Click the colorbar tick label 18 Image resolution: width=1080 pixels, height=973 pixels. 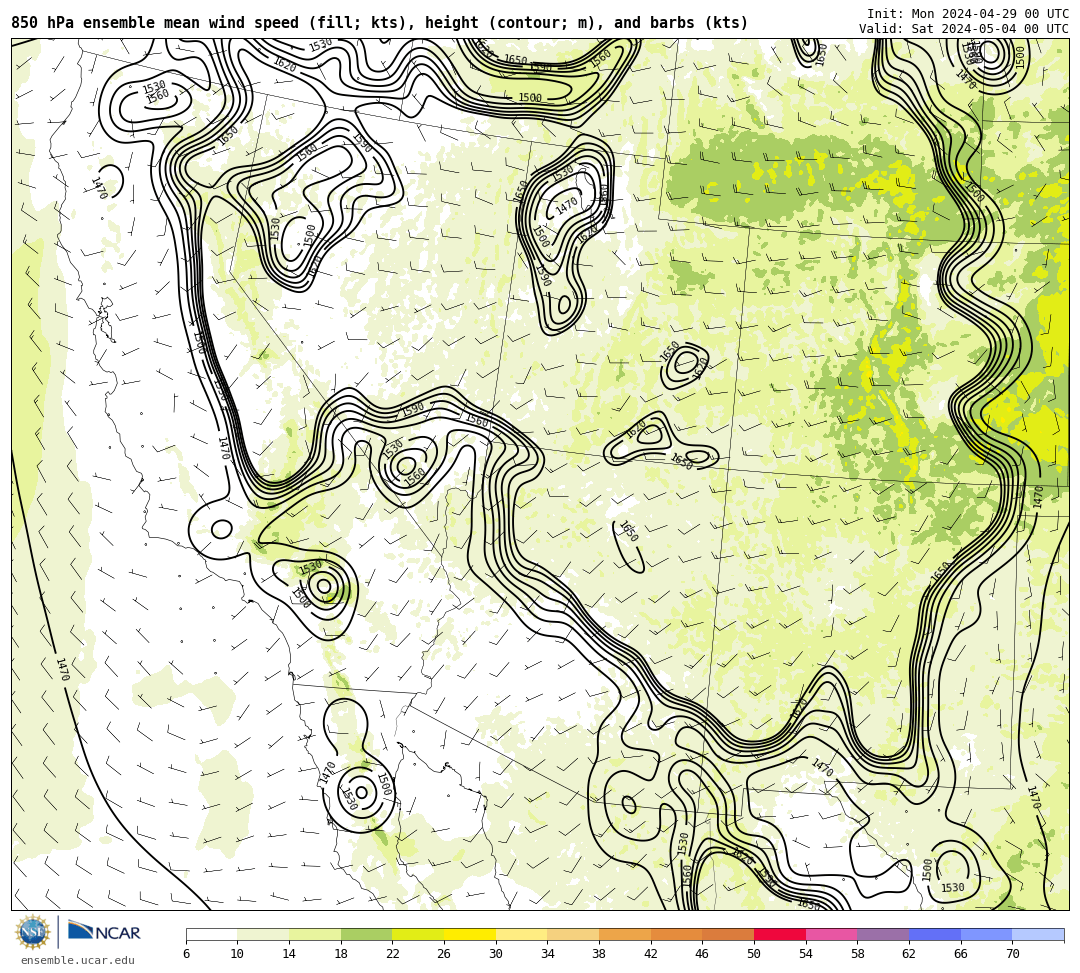point(341,954)
